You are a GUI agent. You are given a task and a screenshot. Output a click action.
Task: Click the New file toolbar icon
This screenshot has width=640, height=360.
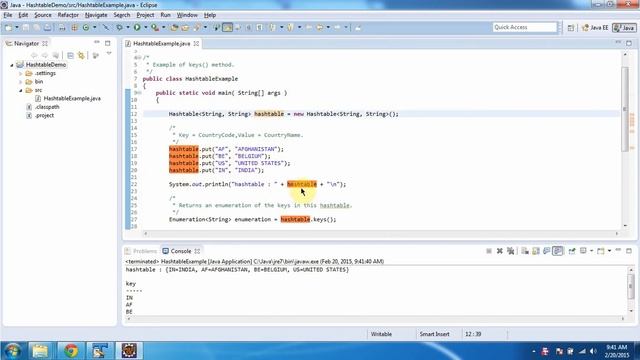pos(9,27)
